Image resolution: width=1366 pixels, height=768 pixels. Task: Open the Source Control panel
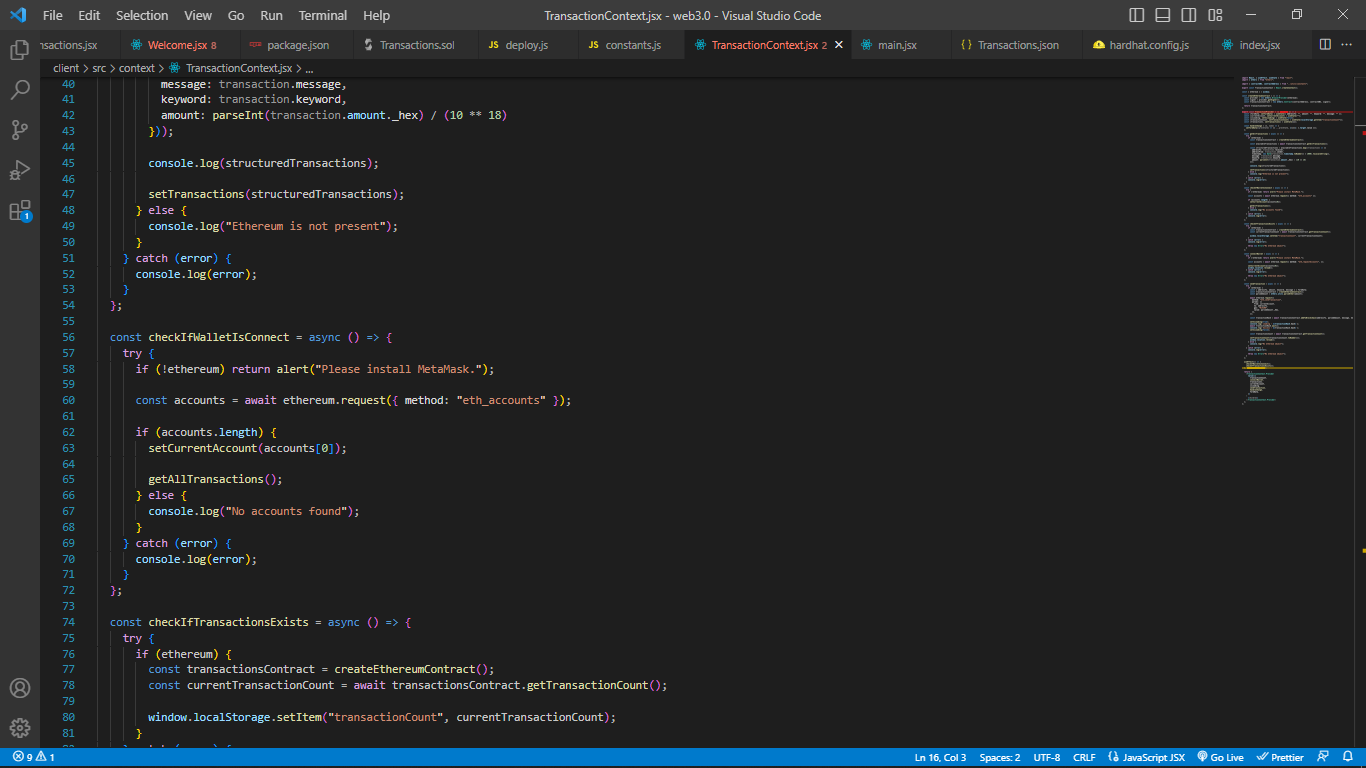click(20, 130)
